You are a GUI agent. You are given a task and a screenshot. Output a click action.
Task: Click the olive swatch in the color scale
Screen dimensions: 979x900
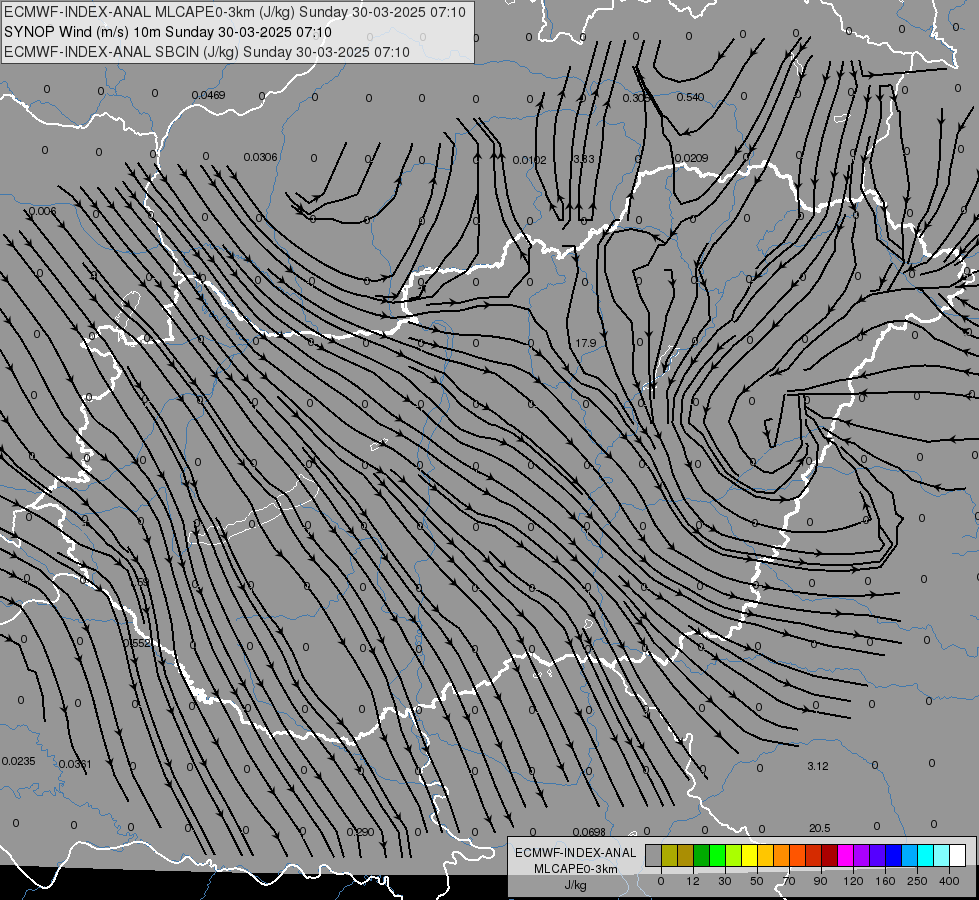pos(669,855)
